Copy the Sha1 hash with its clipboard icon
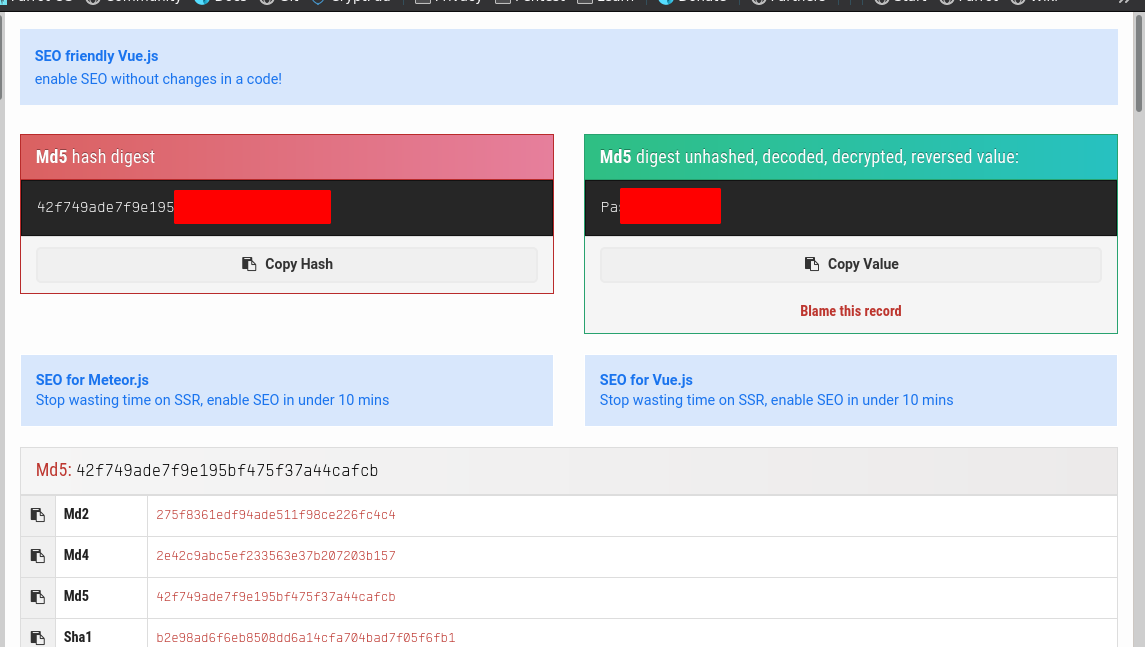The height and width of the screenshot is (647, 1145). [x=38, y=637]
